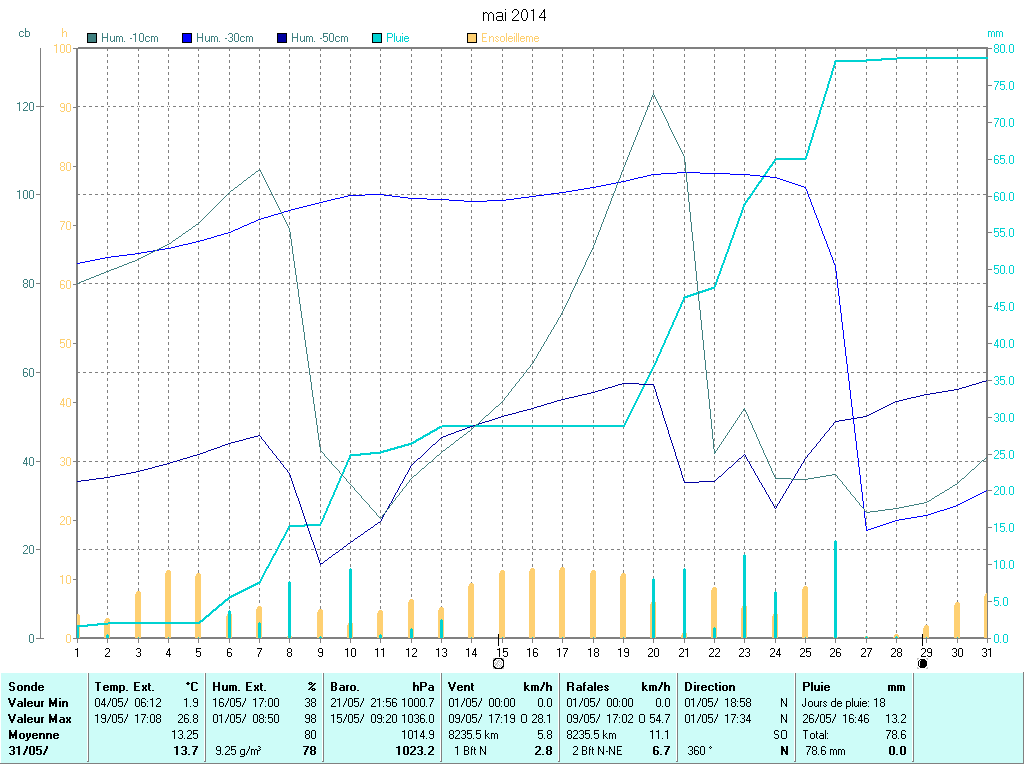1024x764 pixels.
Task: Click the orange Ensoleillement legend square
Action: tap(472, 38)
